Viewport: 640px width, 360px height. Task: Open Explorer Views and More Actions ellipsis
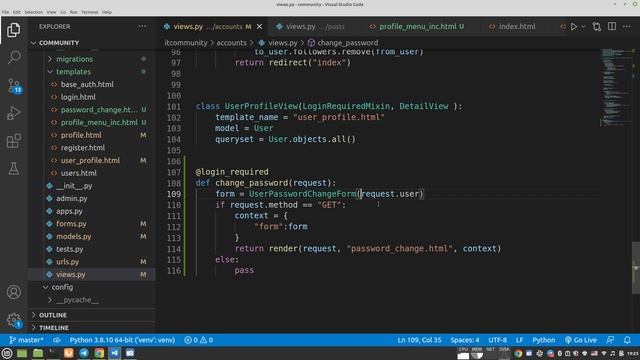pos(142,27)
